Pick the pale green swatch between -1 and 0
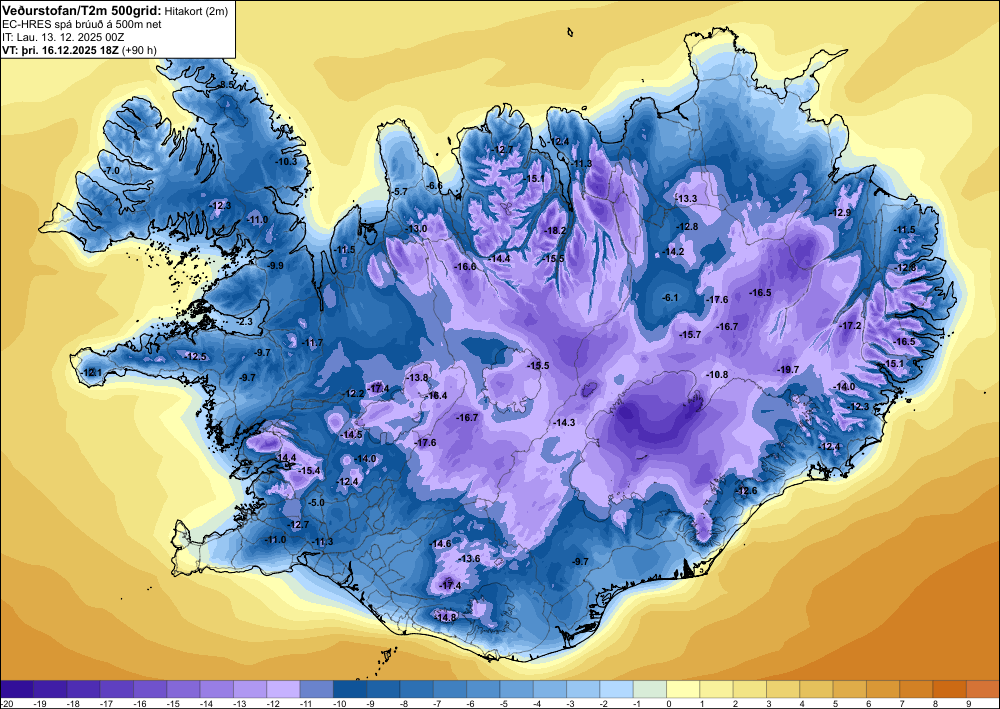The width and height of the screenshot is (1000, 709). pos(650,689)
